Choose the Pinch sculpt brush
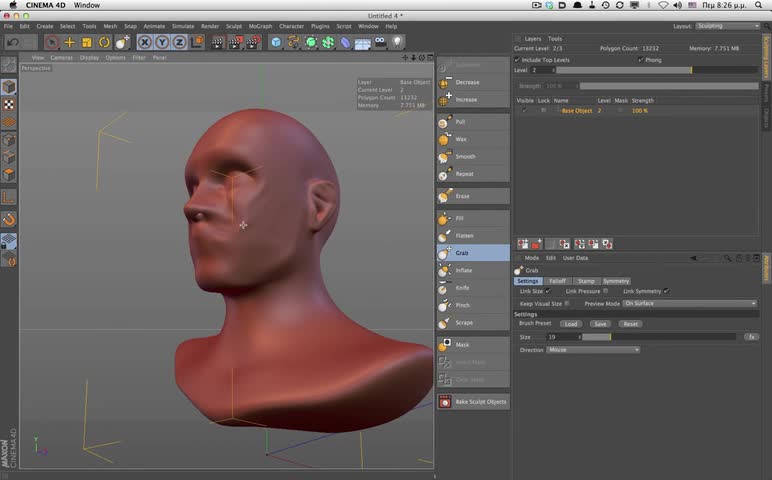The height and width of the screenshot is (480, 772). (x=462, y=305)
